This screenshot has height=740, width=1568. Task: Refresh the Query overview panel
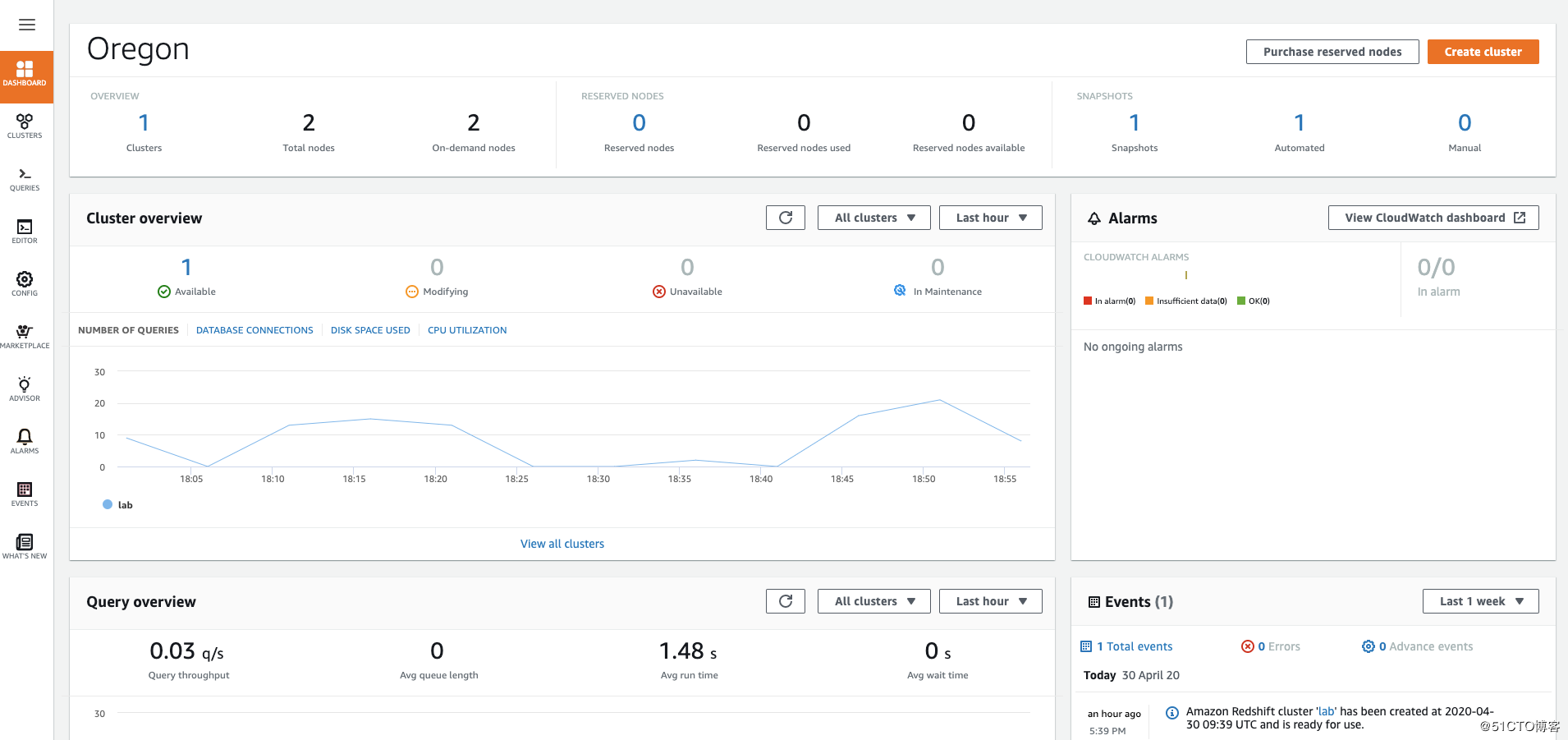point(786,601)
